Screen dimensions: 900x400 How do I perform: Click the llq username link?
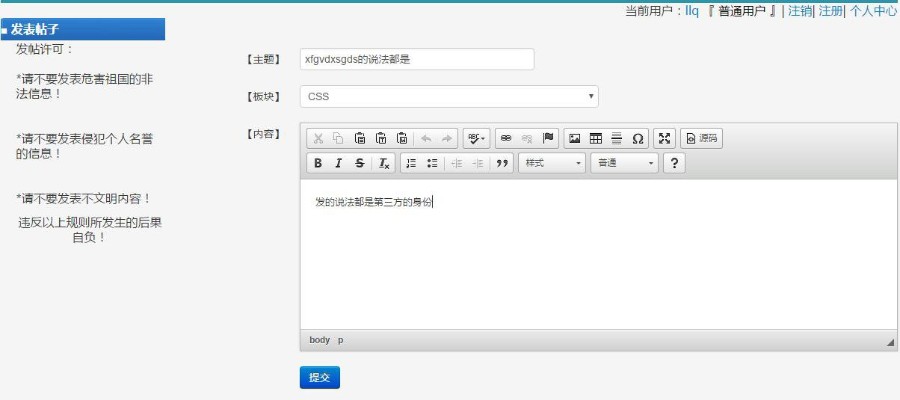692,11
